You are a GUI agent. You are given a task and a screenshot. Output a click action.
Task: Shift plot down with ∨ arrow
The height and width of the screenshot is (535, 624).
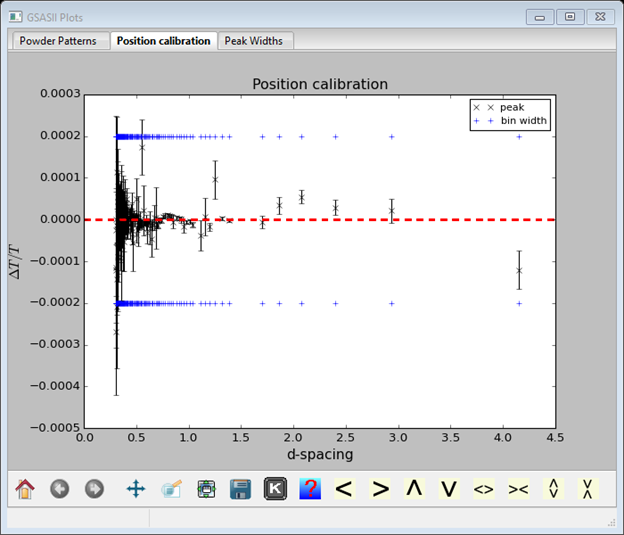(x=449, y=489)
